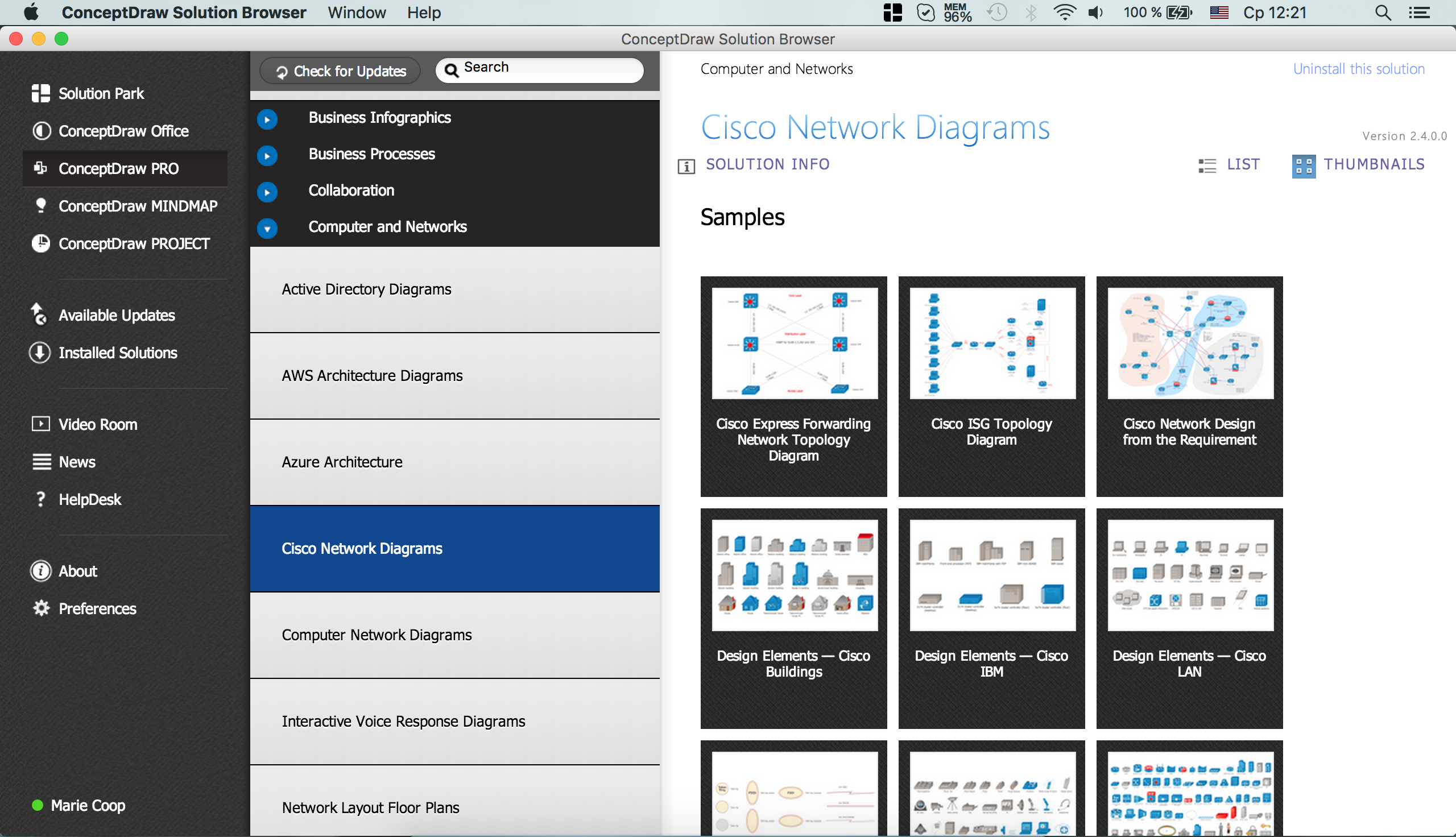
Task: Expand the Business Infographics category
Action: click(267, 117)
